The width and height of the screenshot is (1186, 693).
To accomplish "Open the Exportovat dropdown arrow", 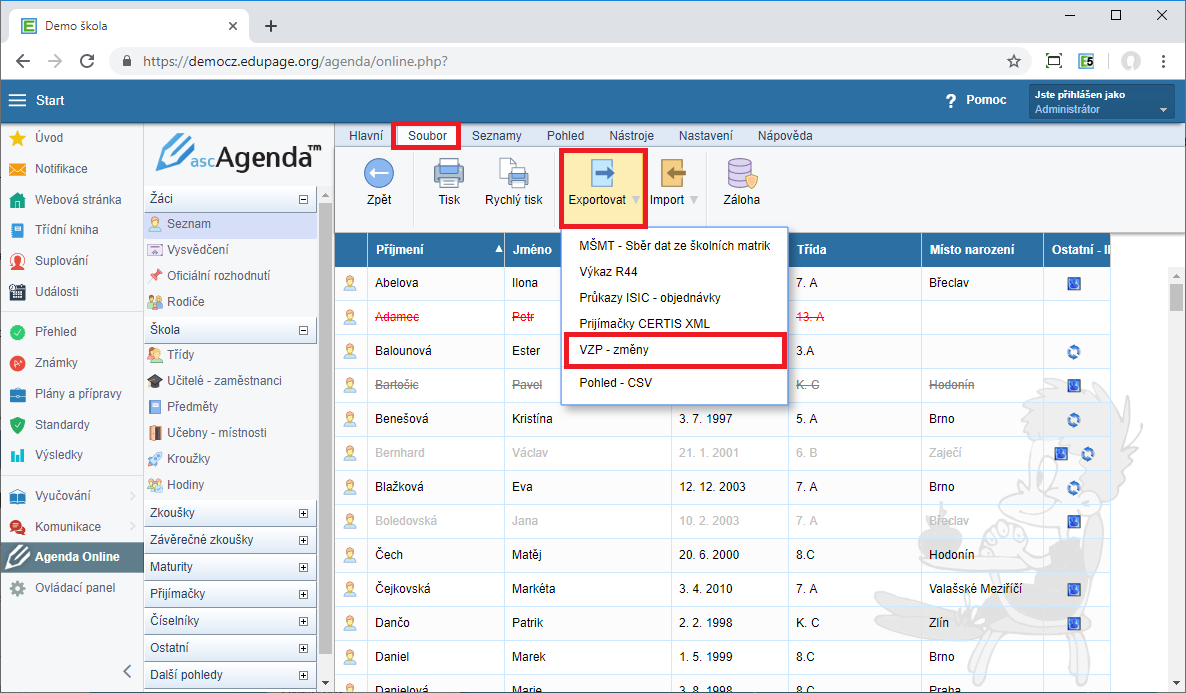I will [x=636, y=200].
